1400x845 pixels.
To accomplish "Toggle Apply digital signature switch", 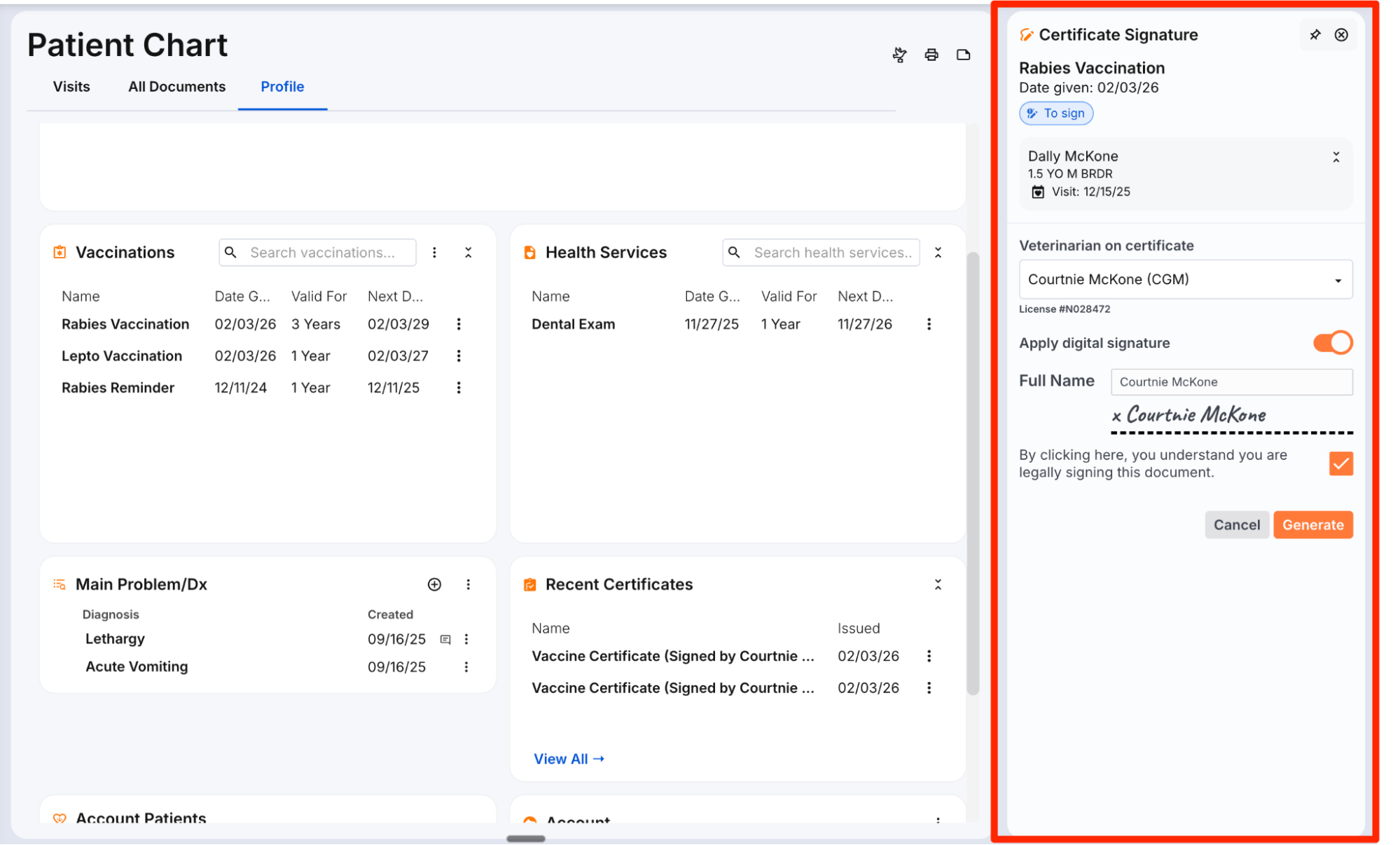I will point(1332,343).
